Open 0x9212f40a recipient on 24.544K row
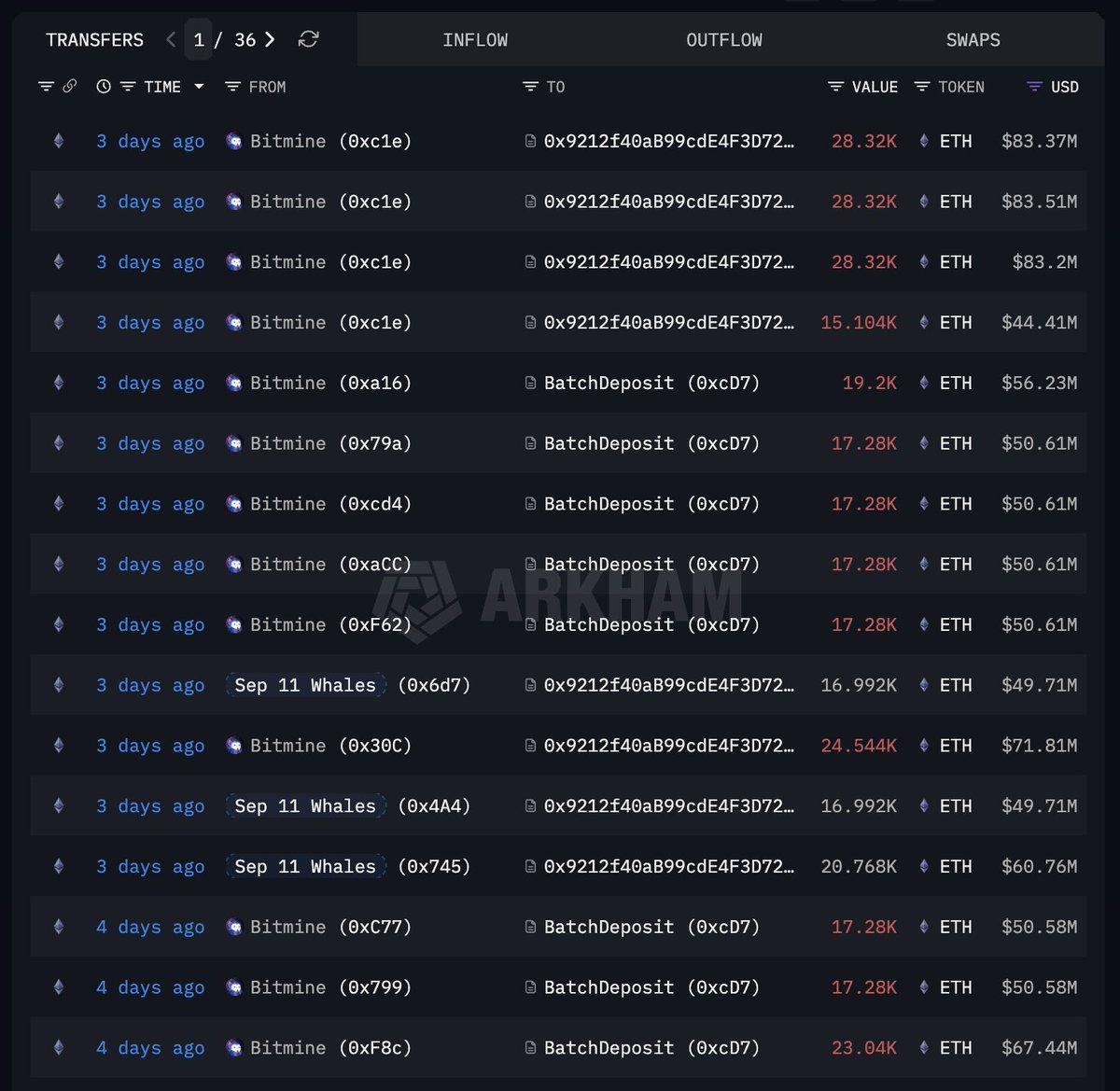Image resolution: width=1120 pixels, height=1091 pixels. coord(669,746)
